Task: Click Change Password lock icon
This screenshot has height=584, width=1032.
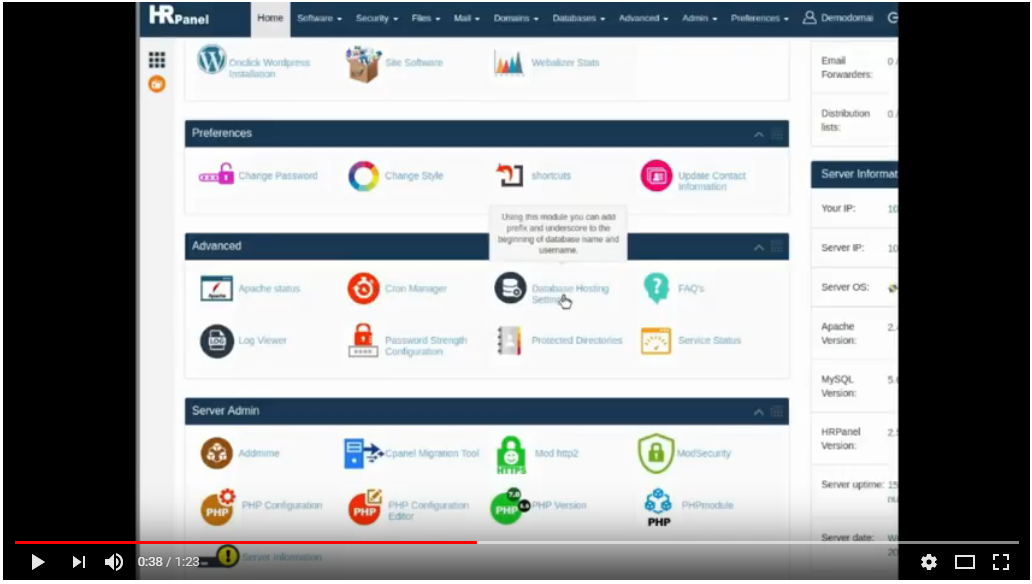Action: [217, 174]
